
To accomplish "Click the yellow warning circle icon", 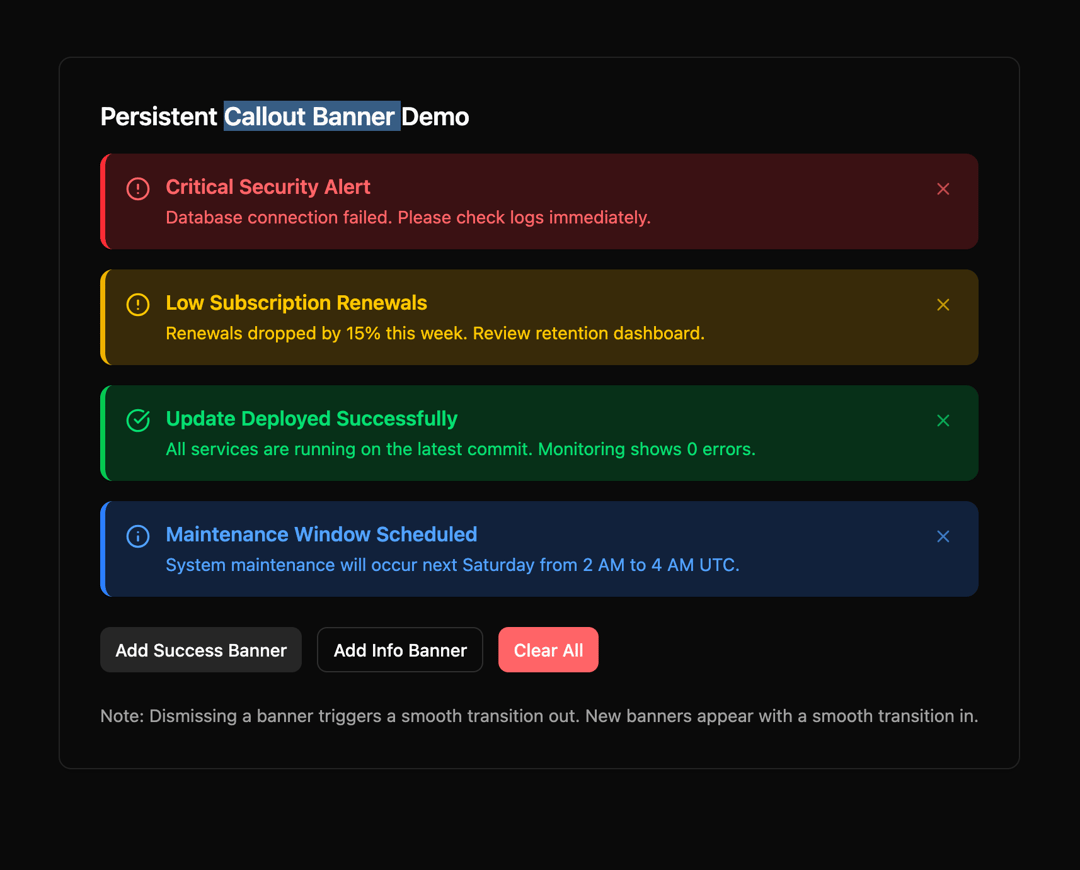I will (x=138, y=304).
